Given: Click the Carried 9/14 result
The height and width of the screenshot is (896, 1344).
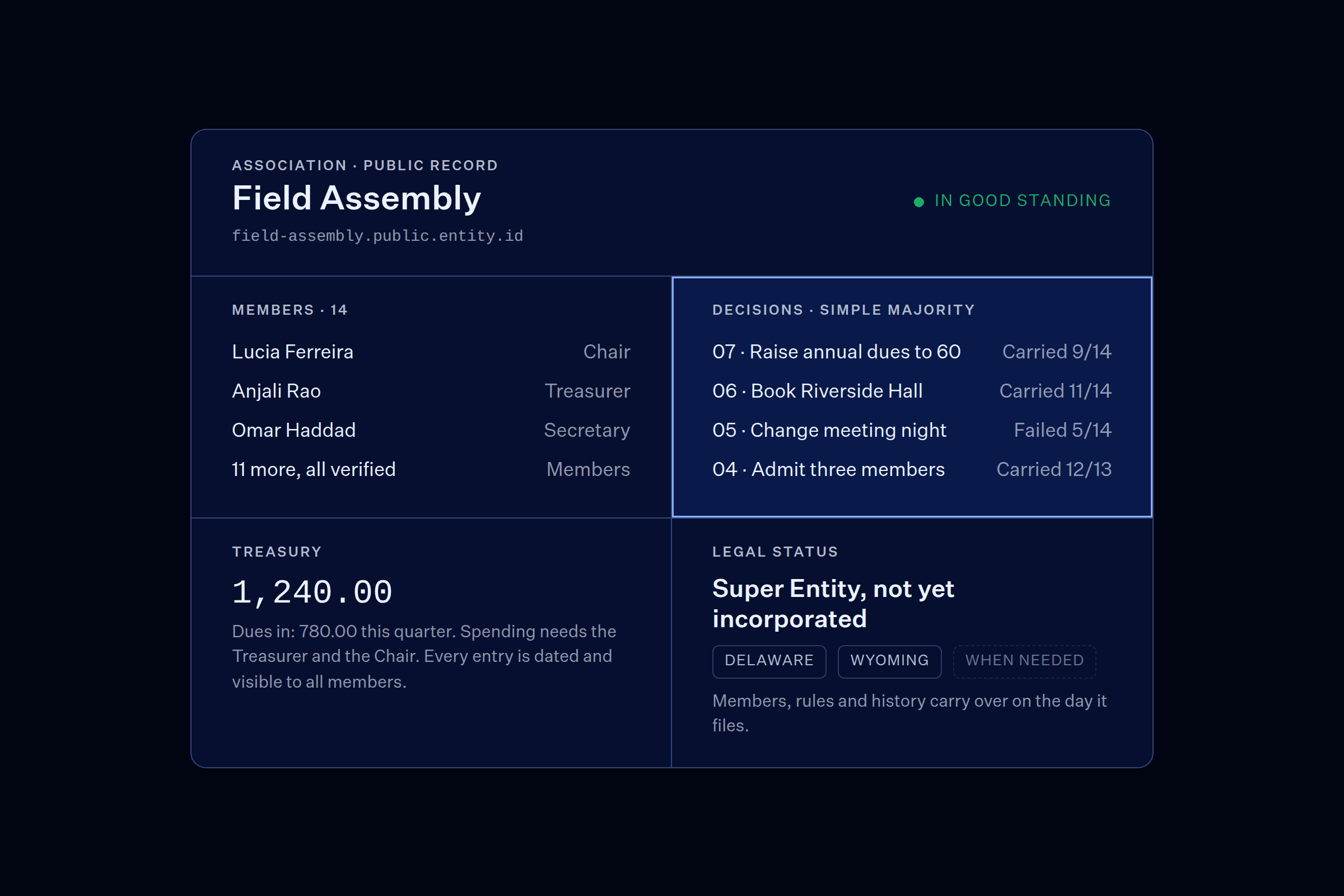Looking at the screenshot, I should click(1057, 352).
